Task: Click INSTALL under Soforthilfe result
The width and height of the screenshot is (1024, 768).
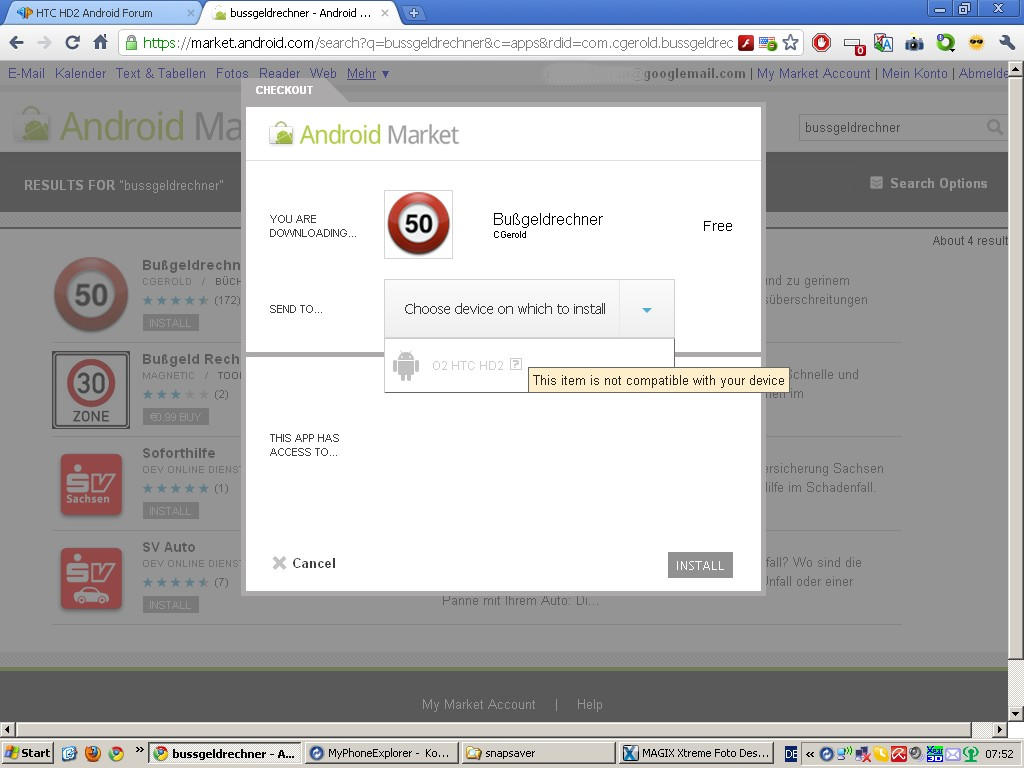Action: (x=170, y=511)
